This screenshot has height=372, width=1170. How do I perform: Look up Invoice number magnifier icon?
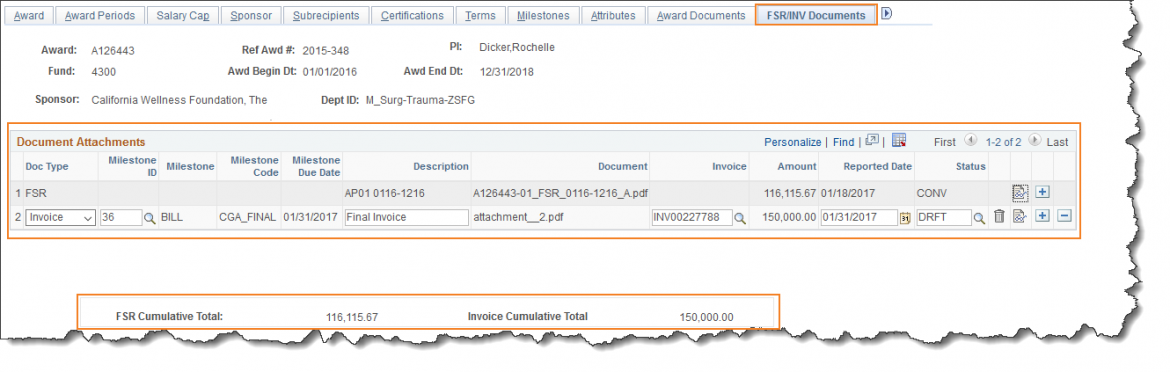click(740, 218)
